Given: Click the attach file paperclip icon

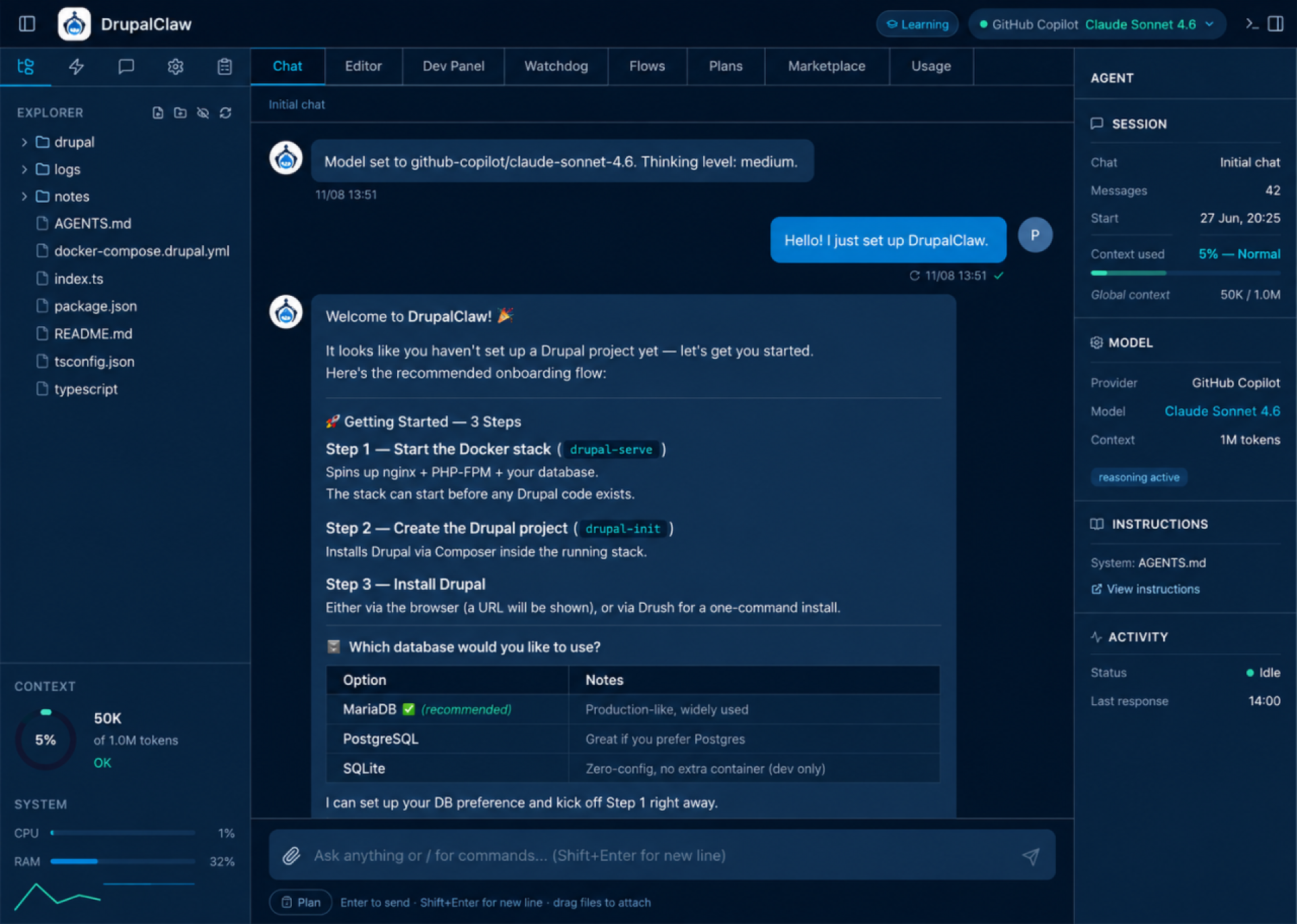Looking at the screenshot, I should 291,856.
